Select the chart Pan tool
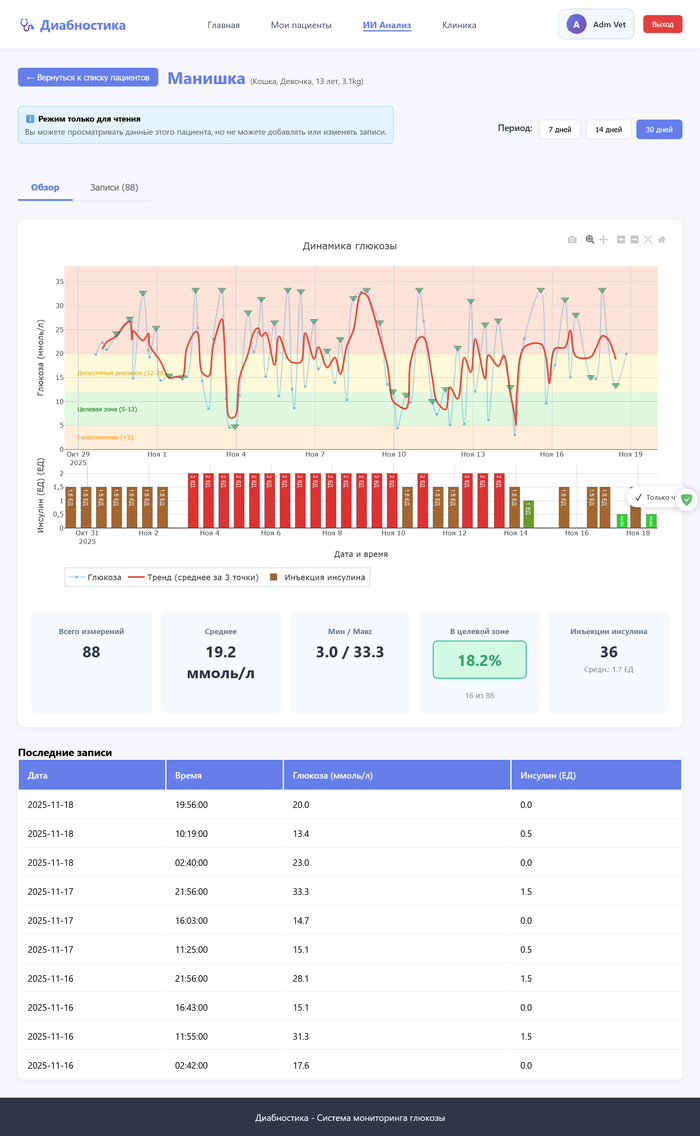This screenshot has width=700, height=1136. coord(604,240)
